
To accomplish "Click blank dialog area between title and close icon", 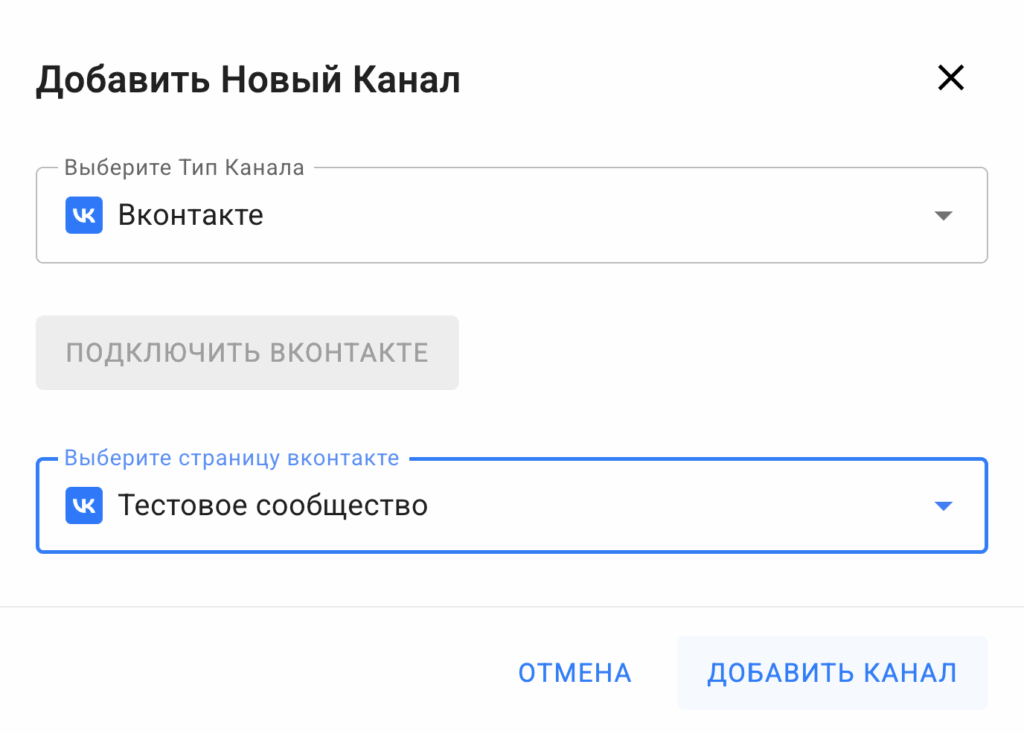I will click(x=700, y=80).
